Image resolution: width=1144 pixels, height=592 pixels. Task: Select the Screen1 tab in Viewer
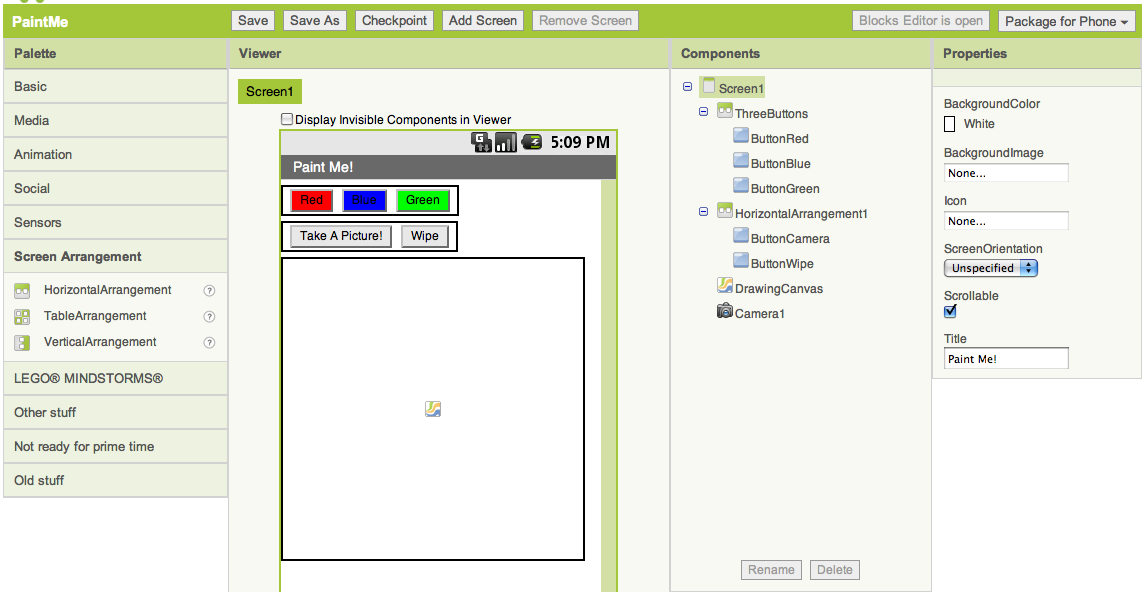click(269, 91)
